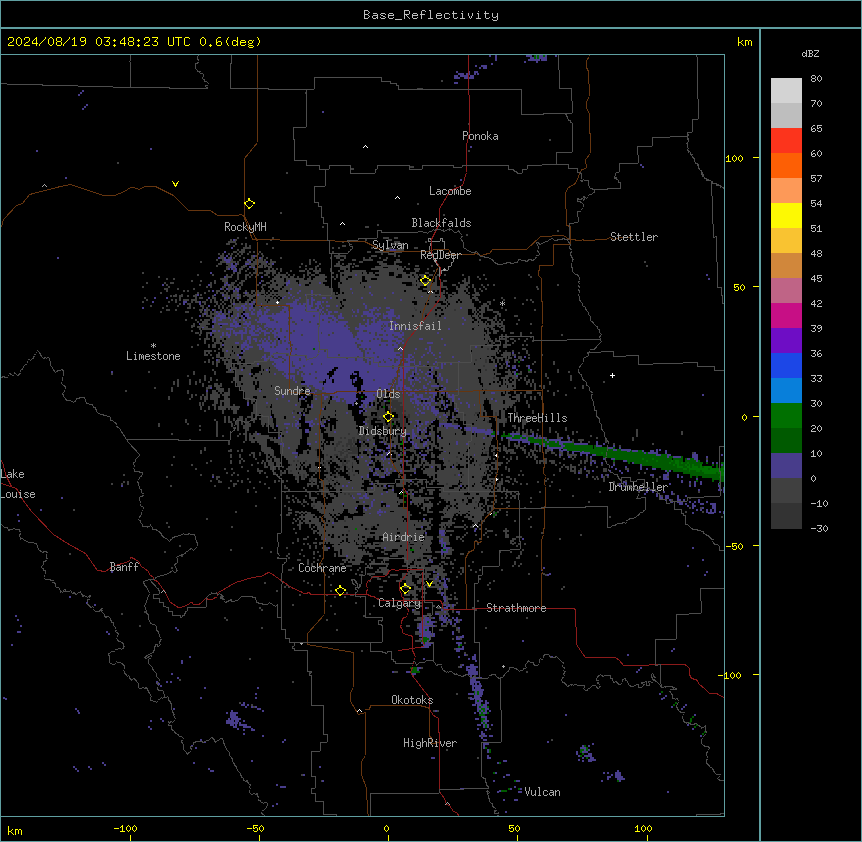The width and height of the screenshot is (862, 842).
Task: Click the yellow diamond marker near Didsbury
Action: point(388,416)
